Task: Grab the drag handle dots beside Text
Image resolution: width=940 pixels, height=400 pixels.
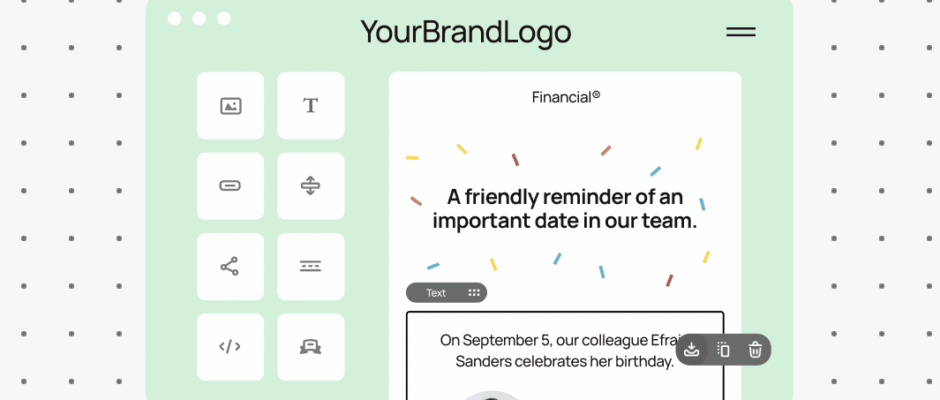Action: coord(474,293)
